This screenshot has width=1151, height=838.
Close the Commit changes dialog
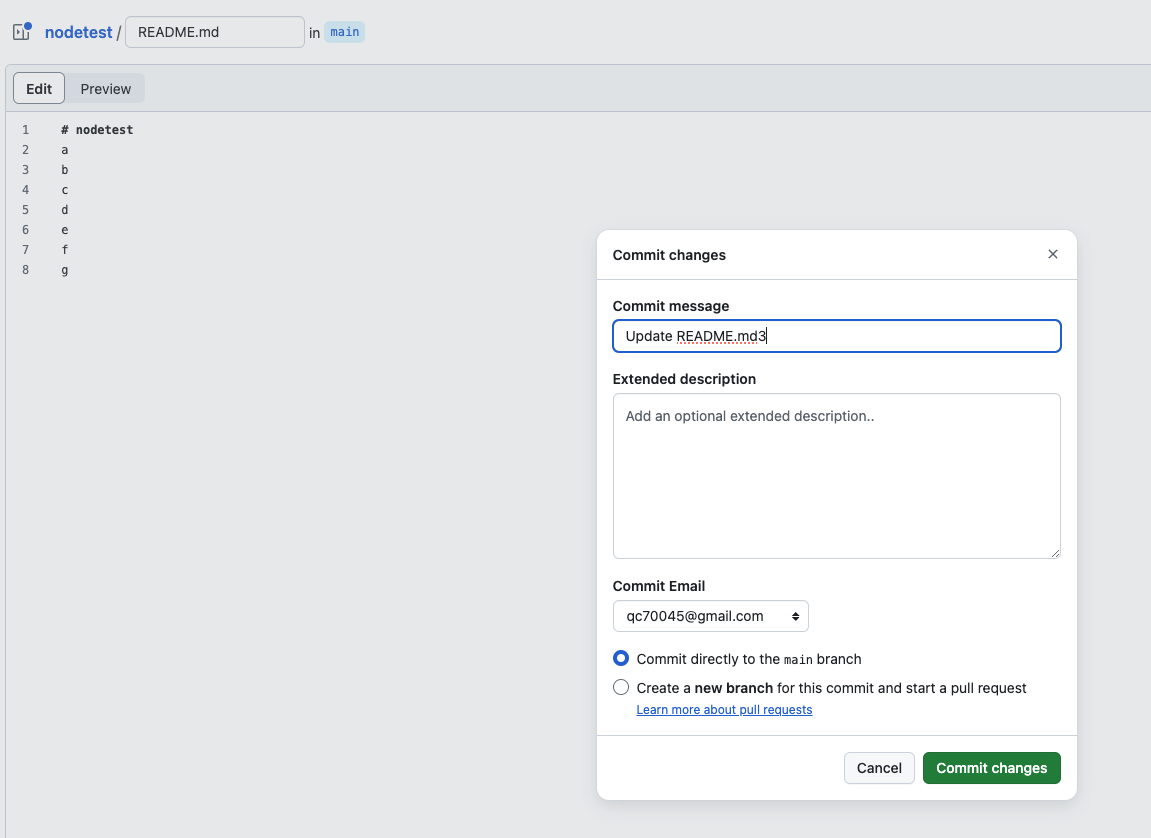pos(1052,255)
